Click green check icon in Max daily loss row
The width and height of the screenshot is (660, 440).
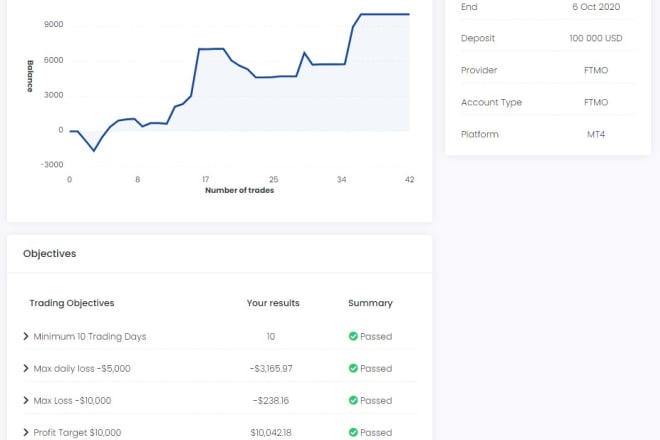(353, 369)
